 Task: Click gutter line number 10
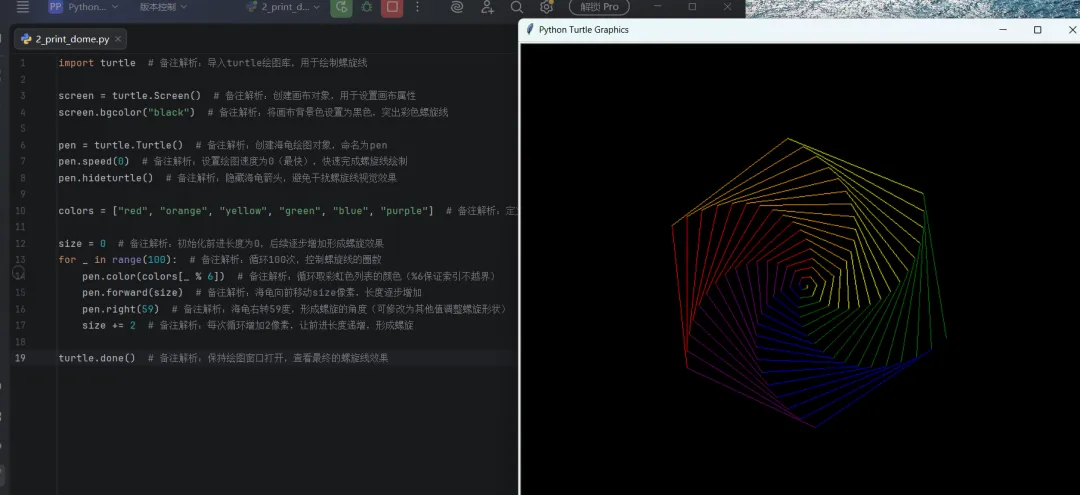coord(20,211)
